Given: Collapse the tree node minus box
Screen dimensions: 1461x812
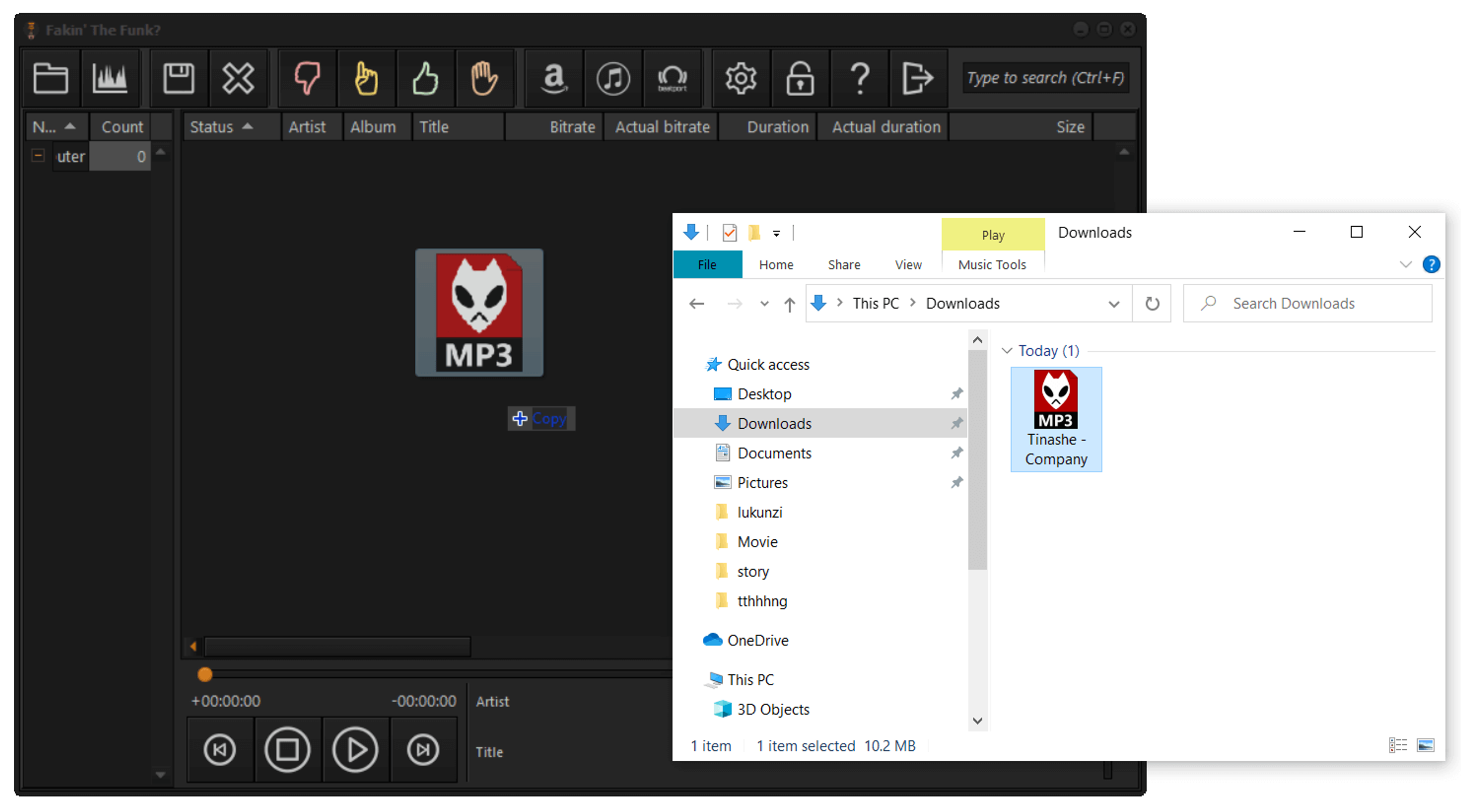Looking at the screenshot, I should (38, 156).
